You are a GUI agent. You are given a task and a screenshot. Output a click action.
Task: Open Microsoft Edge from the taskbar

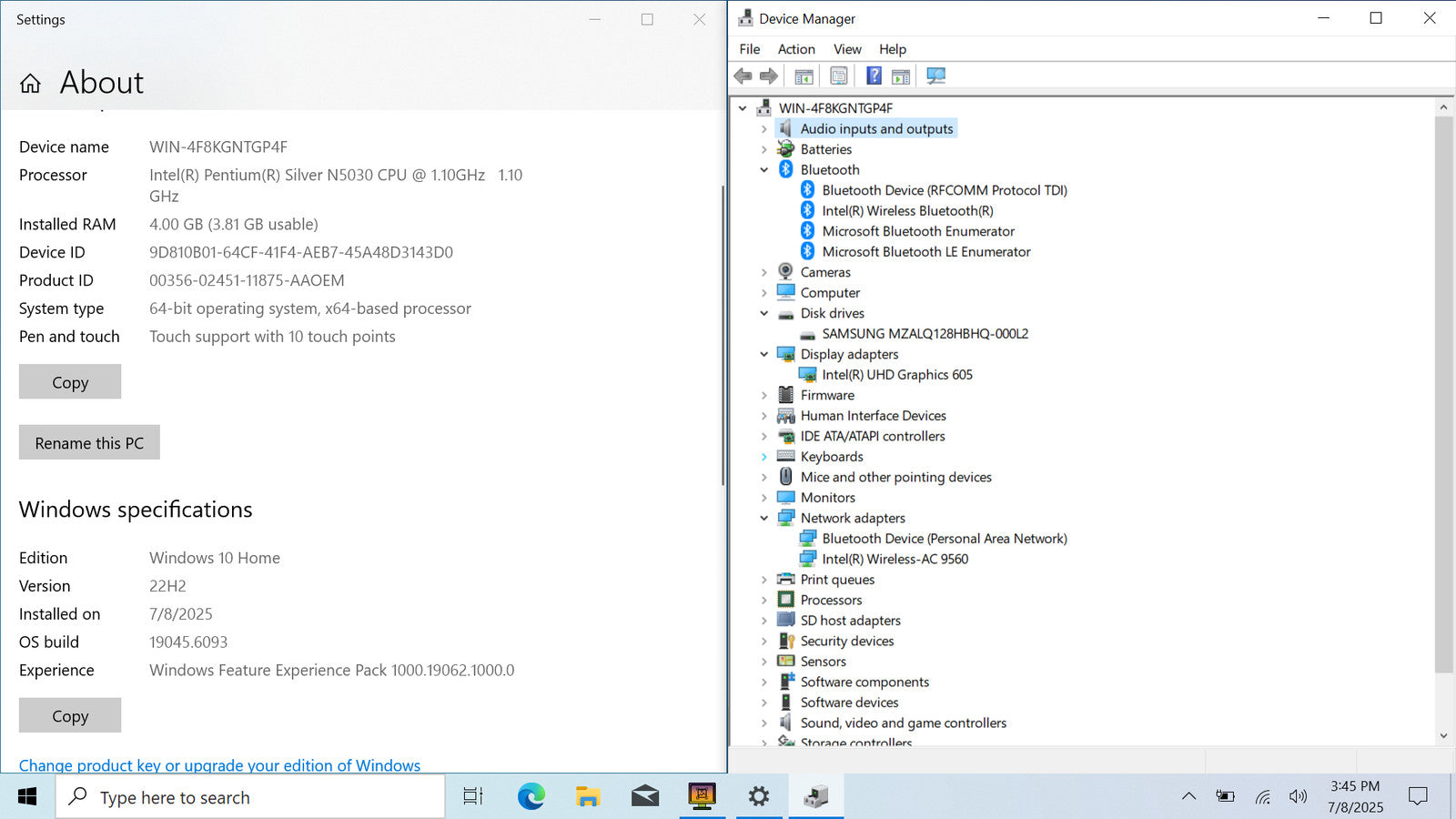click(531, 797)
